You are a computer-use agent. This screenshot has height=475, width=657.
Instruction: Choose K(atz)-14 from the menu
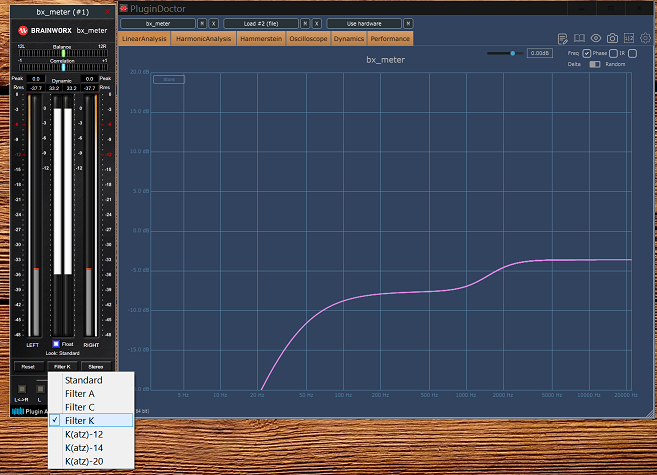(x=91, y=447)
